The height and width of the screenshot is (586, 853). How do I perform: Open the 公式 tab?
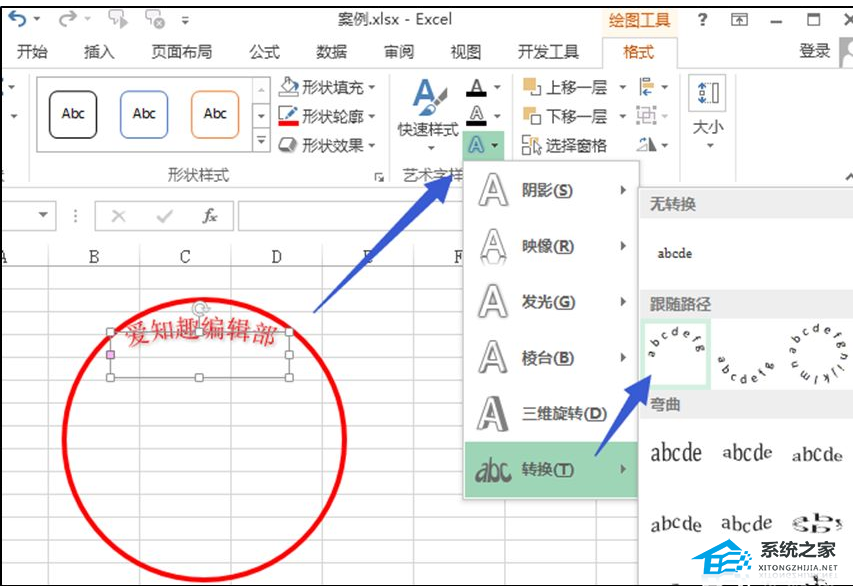(264, 52)
